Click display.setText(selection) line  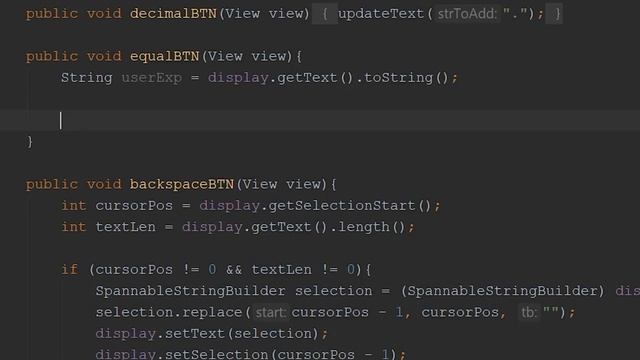tap(211, 333)
